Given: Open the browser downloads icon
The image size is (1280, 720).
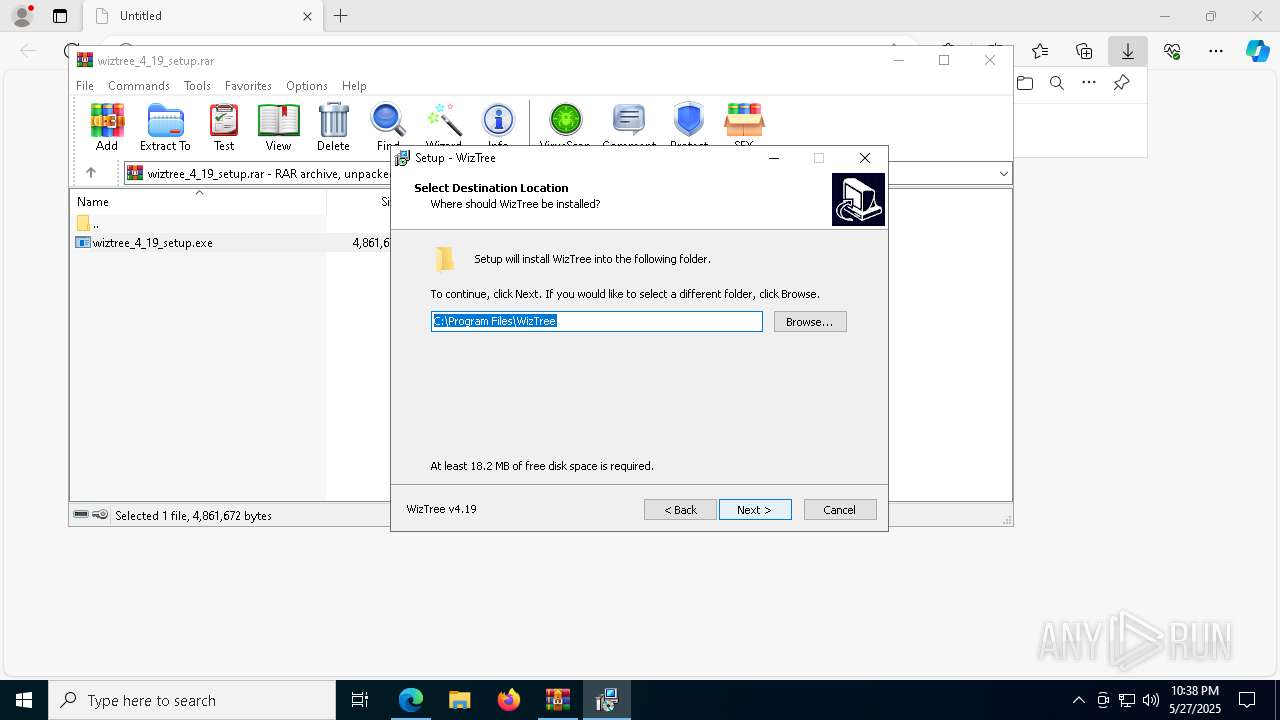Looking at the screenshot, I should [1128, 51].
